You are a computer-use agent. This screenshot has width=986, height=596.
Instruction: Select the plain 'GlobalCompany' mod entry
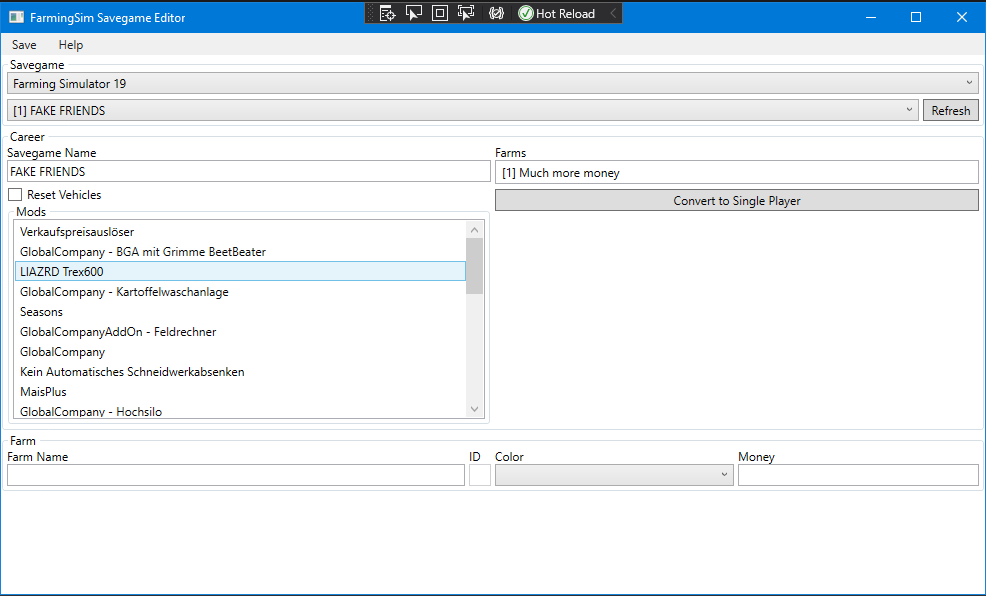pyautogui.click(x=240, y=352)
